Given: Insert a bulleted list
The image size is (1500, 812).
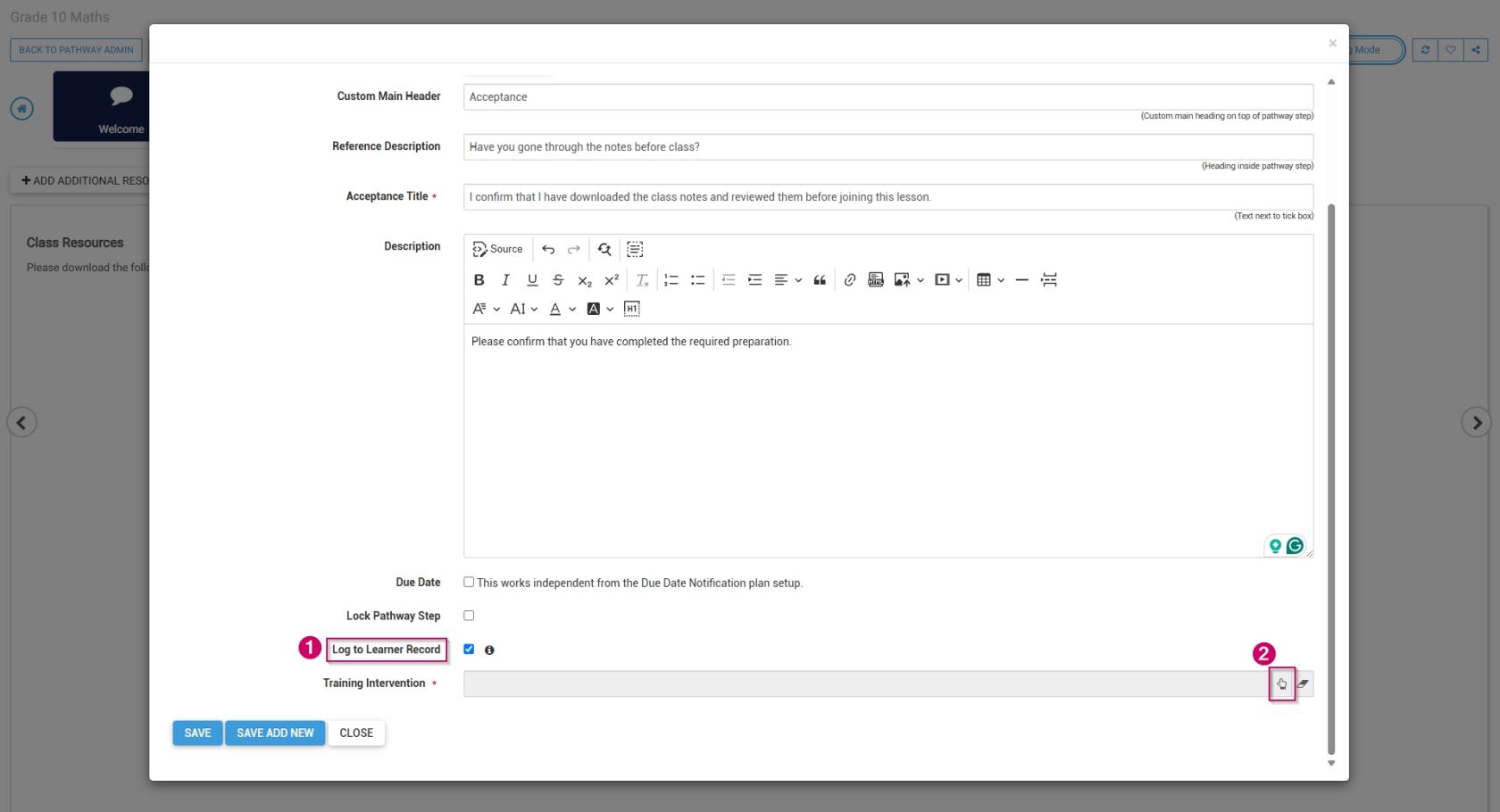Looking at the screenshot, I should click(698, 280).
